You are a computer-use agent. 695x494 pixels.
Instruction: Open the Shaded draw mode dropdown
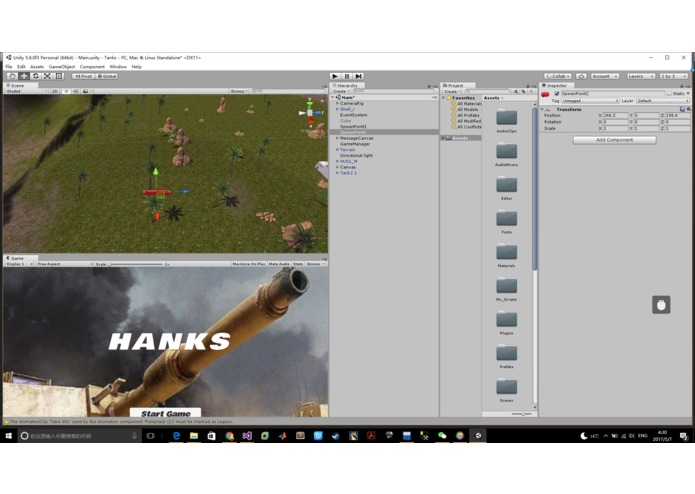pos(26,91)
